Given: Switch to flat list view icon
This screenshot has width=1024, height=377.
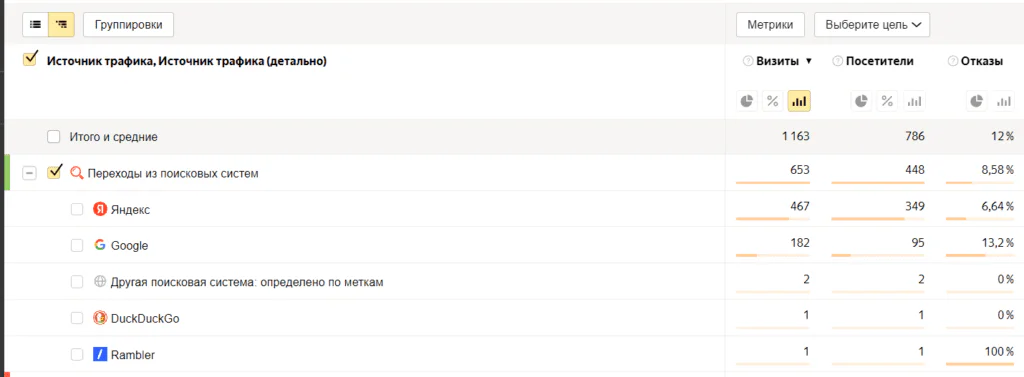Looking at the screenshot, I should pyautogui.click(x=35, y=25).
